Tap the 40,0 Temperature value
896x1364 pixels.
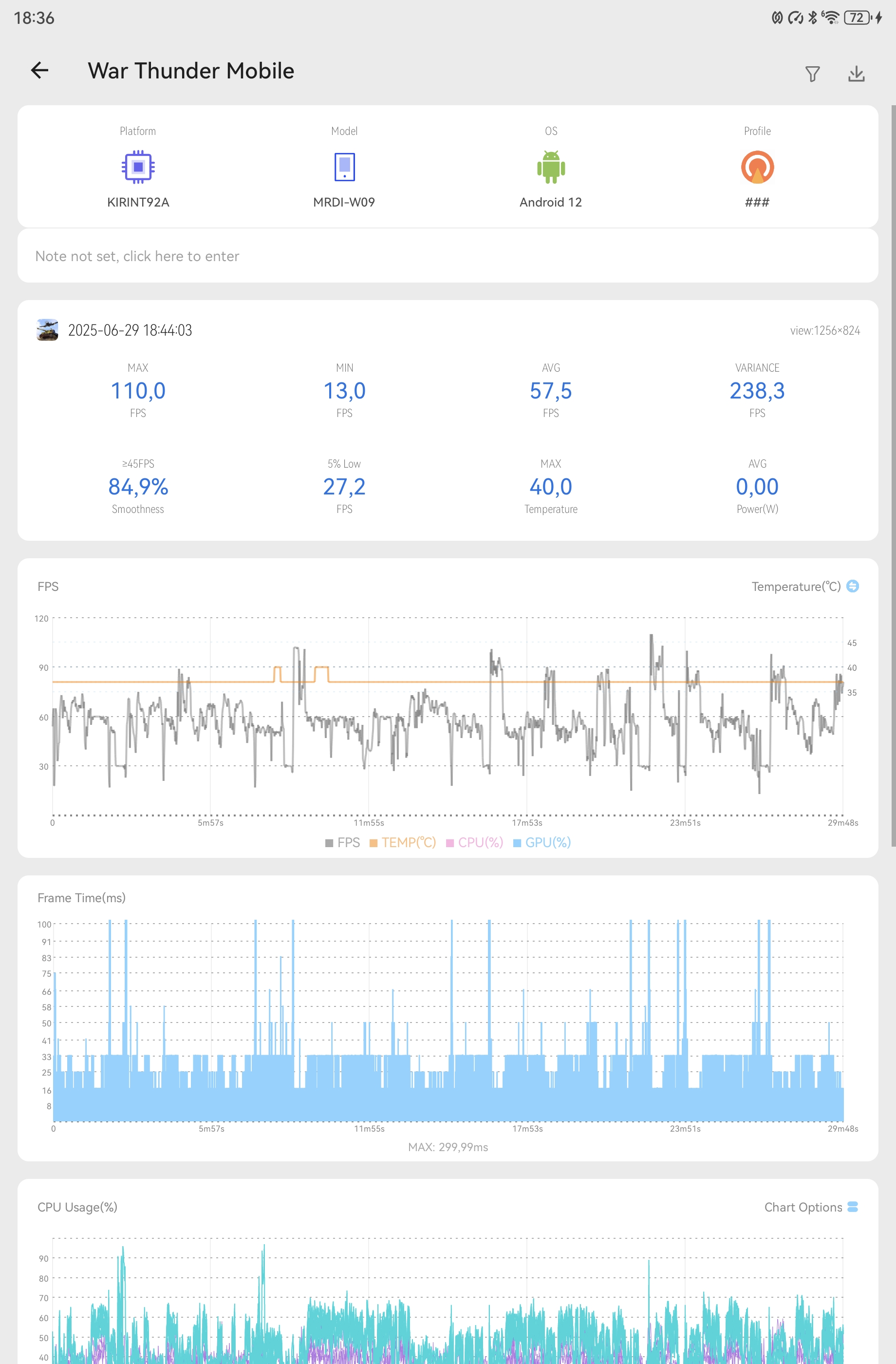tap(551, 487)
